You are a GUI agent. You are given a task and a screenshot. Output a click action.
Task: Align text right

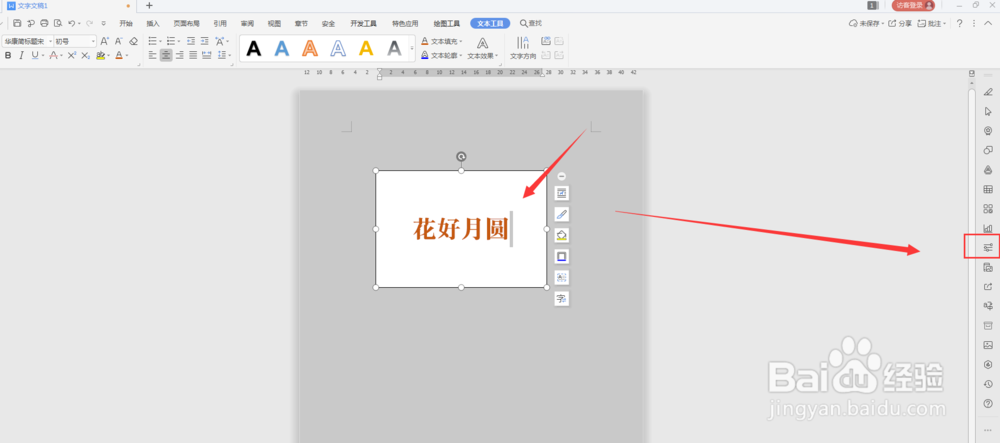point(180,55)
